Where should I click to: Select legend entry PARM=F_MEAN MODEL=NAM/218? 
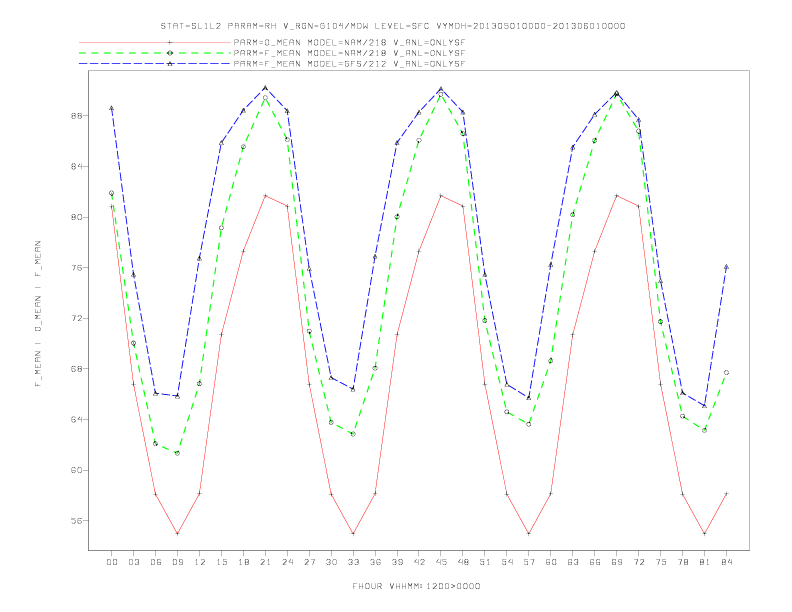[349, 53]
